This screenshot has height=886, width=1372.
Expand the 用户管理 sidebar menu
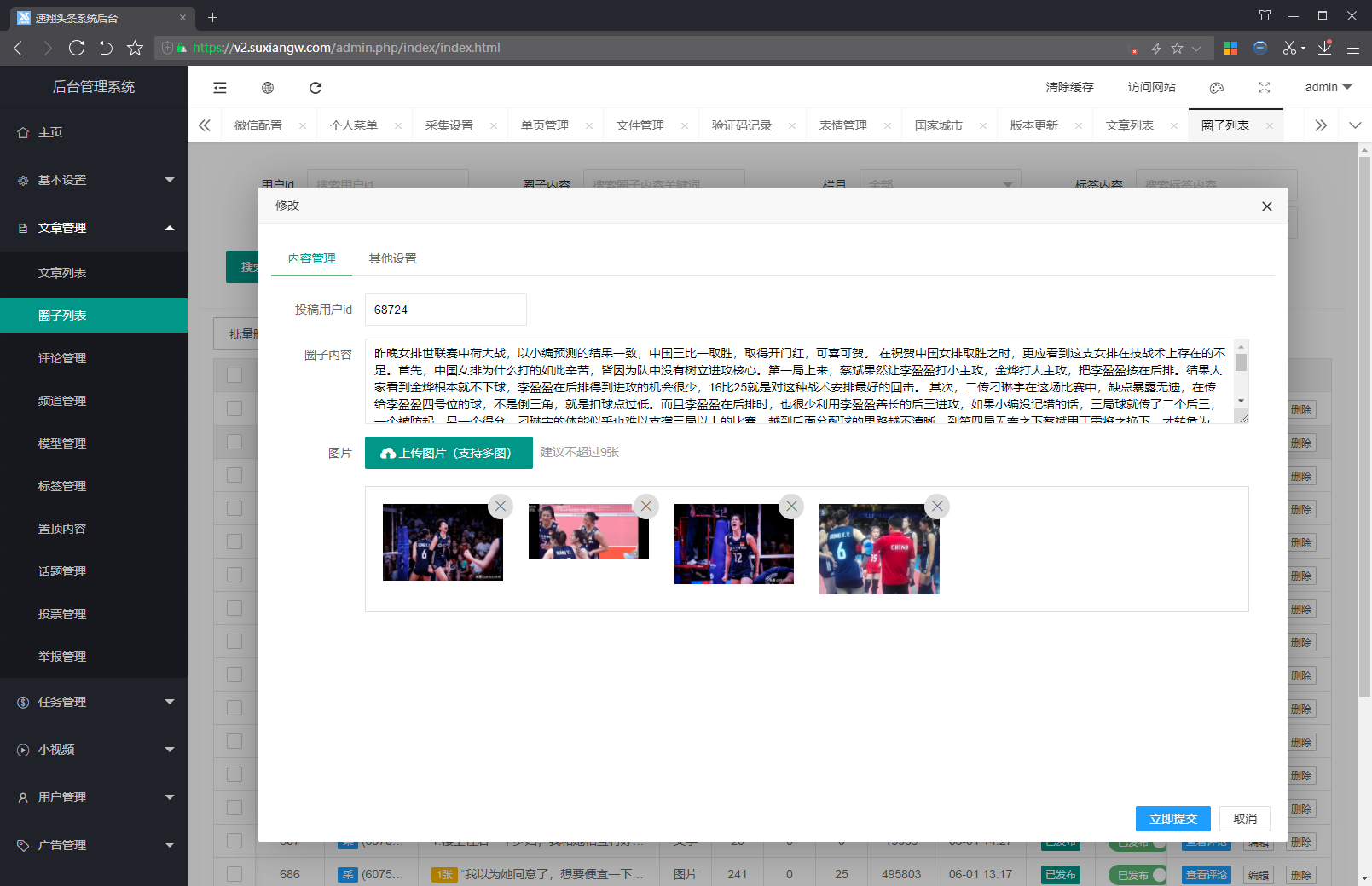pyautogui.click(x=94, y=797)
